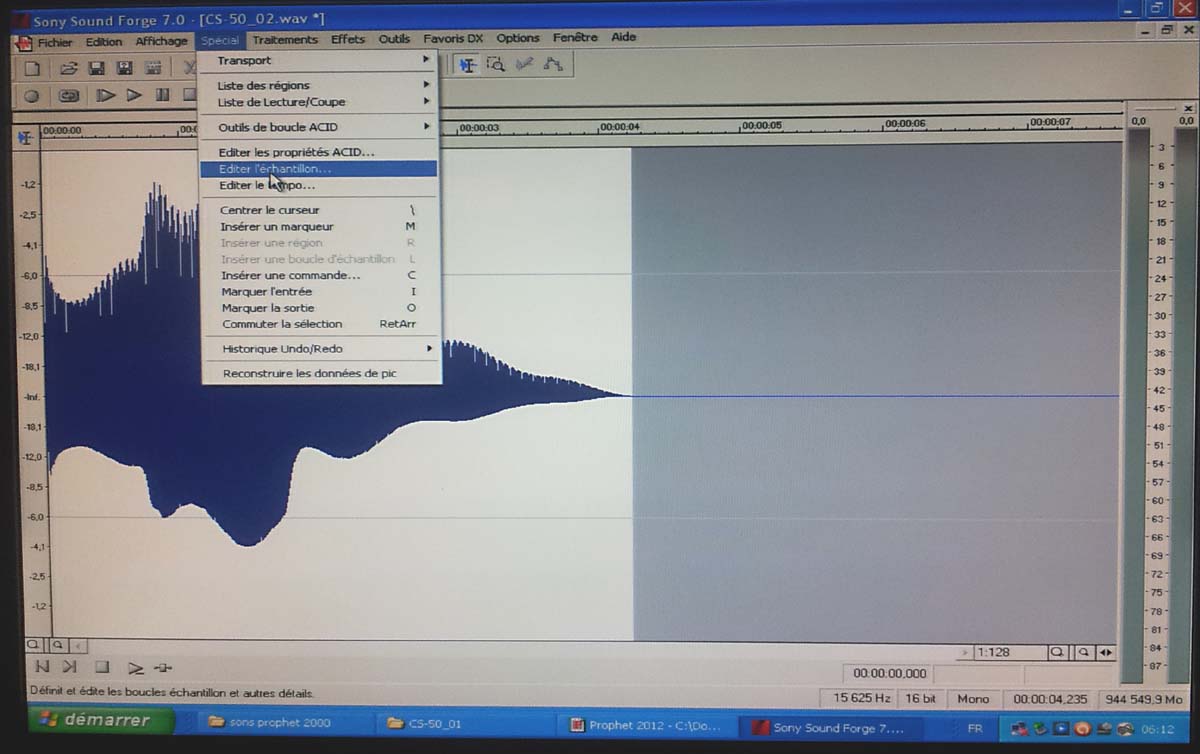Image resolution: width=1200 pixels, height=754 pixels.
Task: Open the Options menu
Action: 518,38
